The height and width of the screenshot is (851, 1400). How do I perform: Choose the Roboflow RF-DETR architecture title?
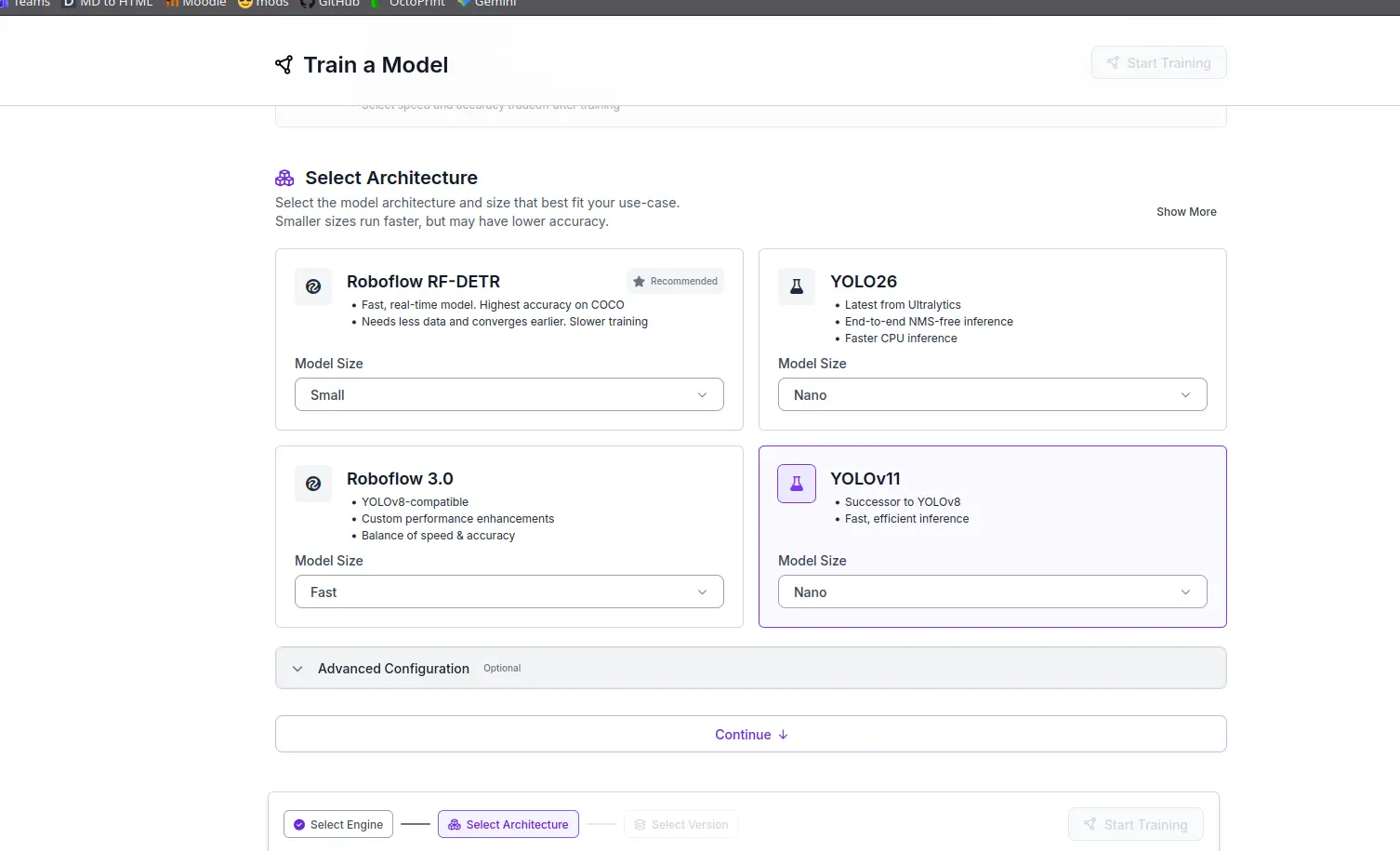(x=423, y=281)
